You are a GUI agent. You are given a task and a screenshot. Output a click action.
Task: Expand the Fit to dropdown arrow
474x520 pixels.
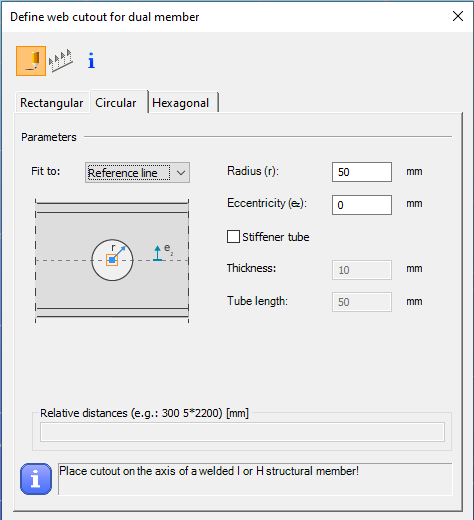click(x=181, y=173)
